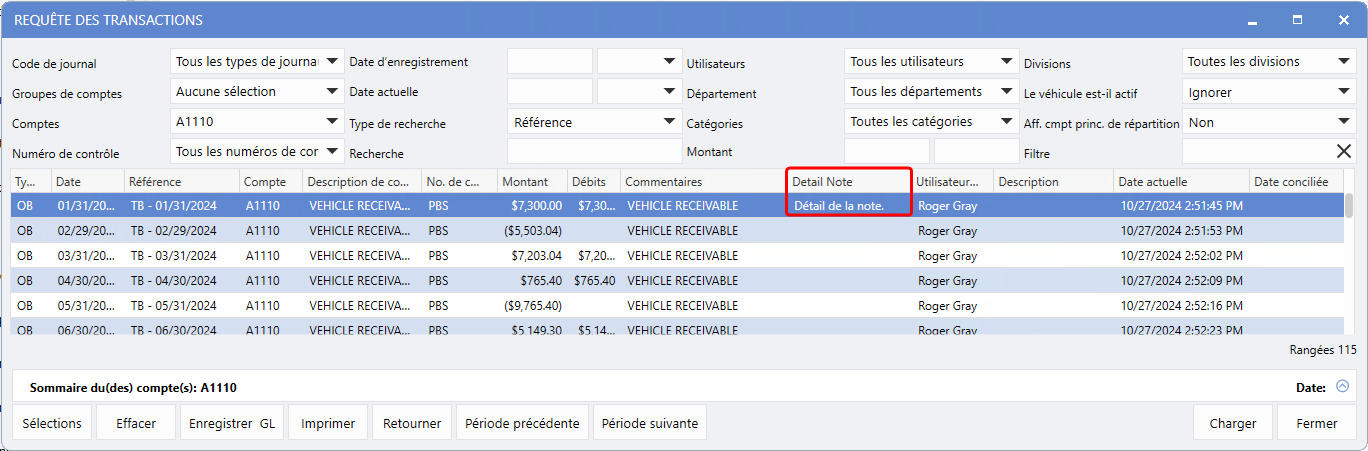Click the Effacer button
Viewport: 1368px width, 451px height.
[x=136, y=423]
